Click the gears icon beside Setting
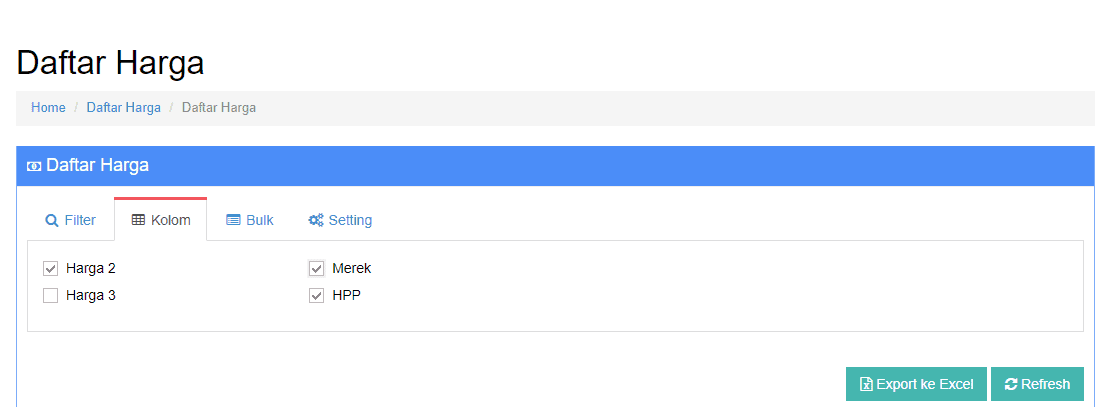1097x407 pixels. [x=316, y=220]
